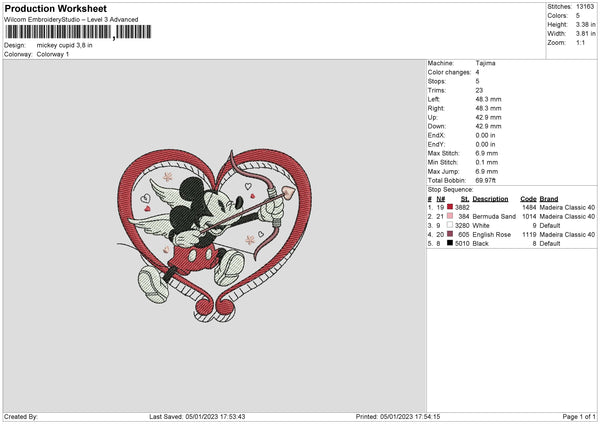Viewport: 600px width, 424px height.
Task: Click the Mickey cupid embroidery design preview
Action: tap(214, 235)
